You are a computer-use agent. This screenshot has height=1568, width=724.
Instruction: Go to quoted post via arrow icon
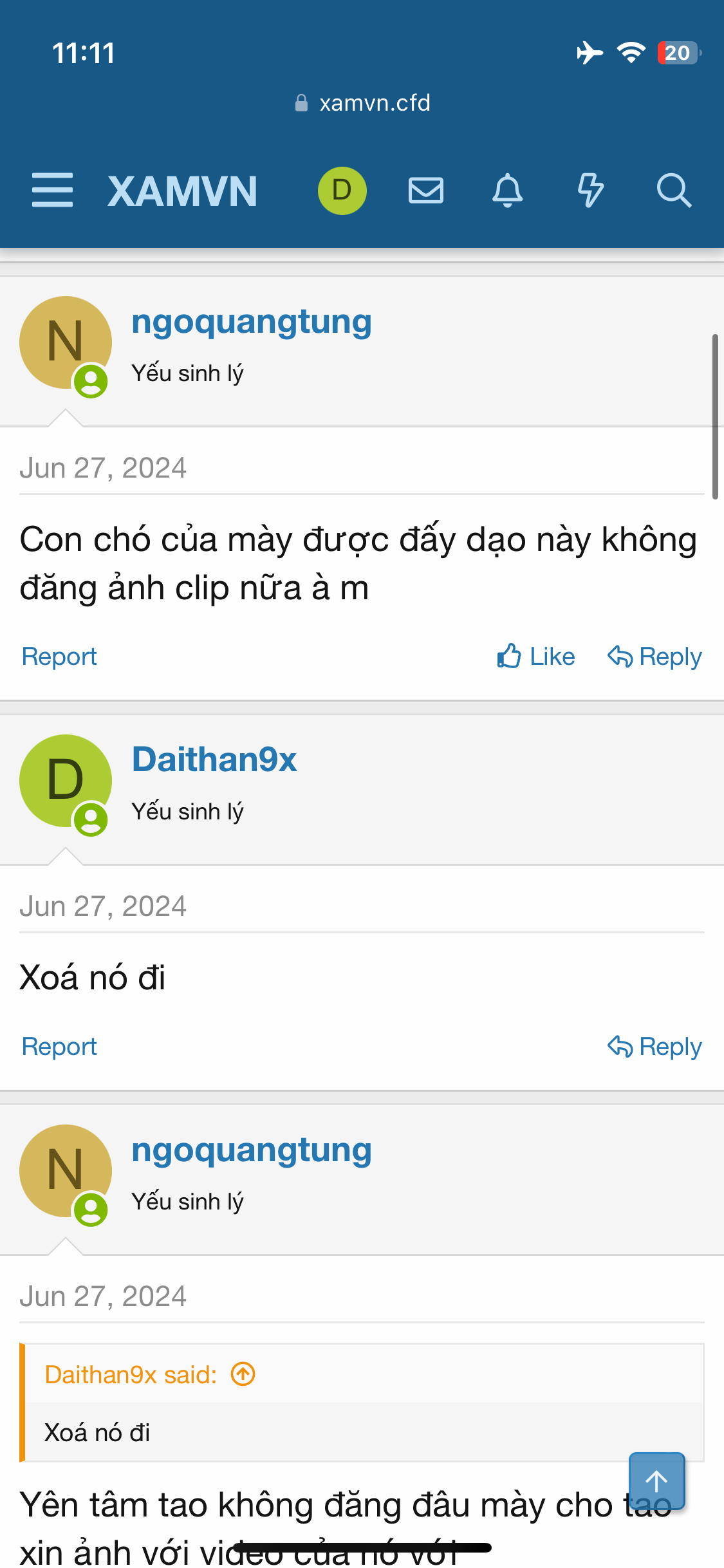243,1374
